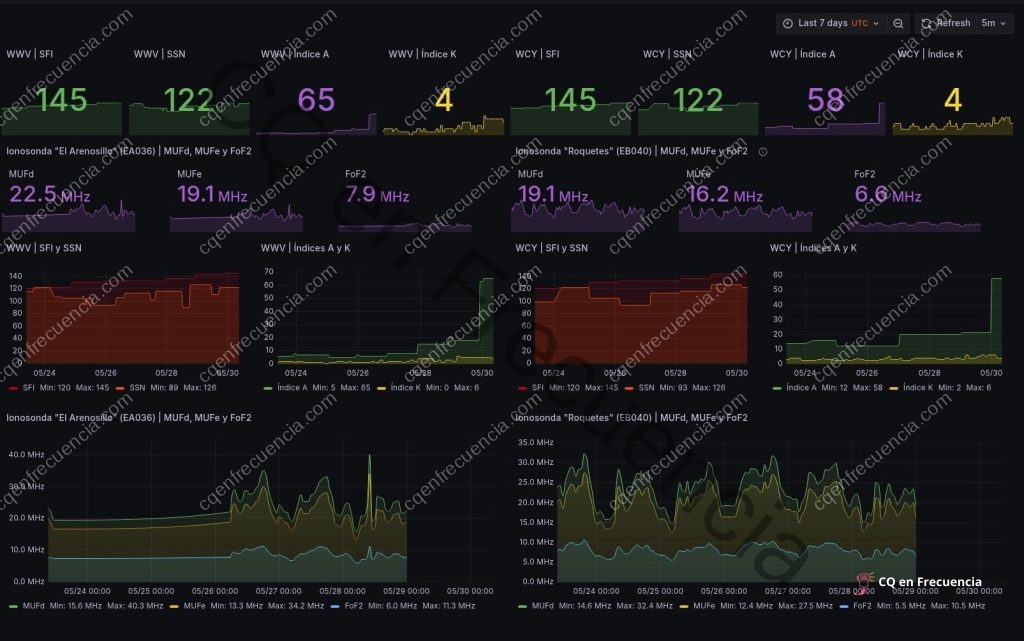The image size is (1024, 641).
Task: Open the WWV | Índices A y K panel menu
Action: [x=305, y=247]
